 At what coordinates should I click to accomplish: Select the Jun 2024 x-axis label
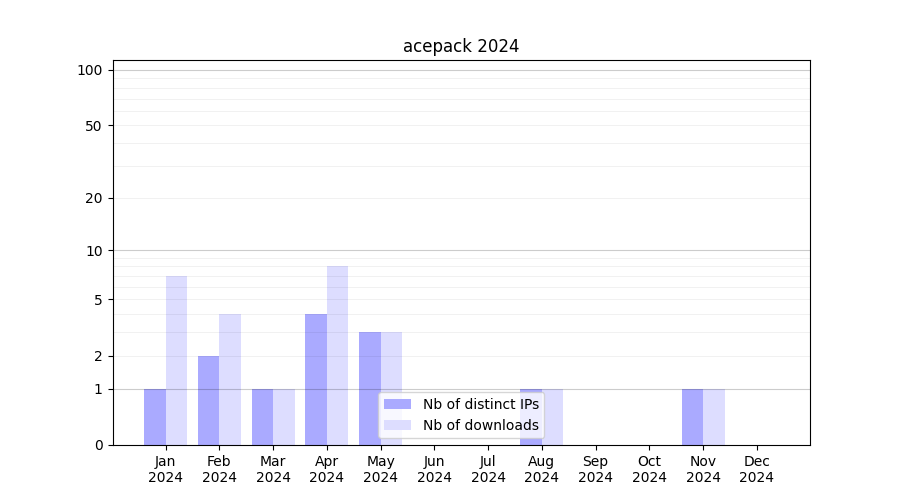coord(434,469)
